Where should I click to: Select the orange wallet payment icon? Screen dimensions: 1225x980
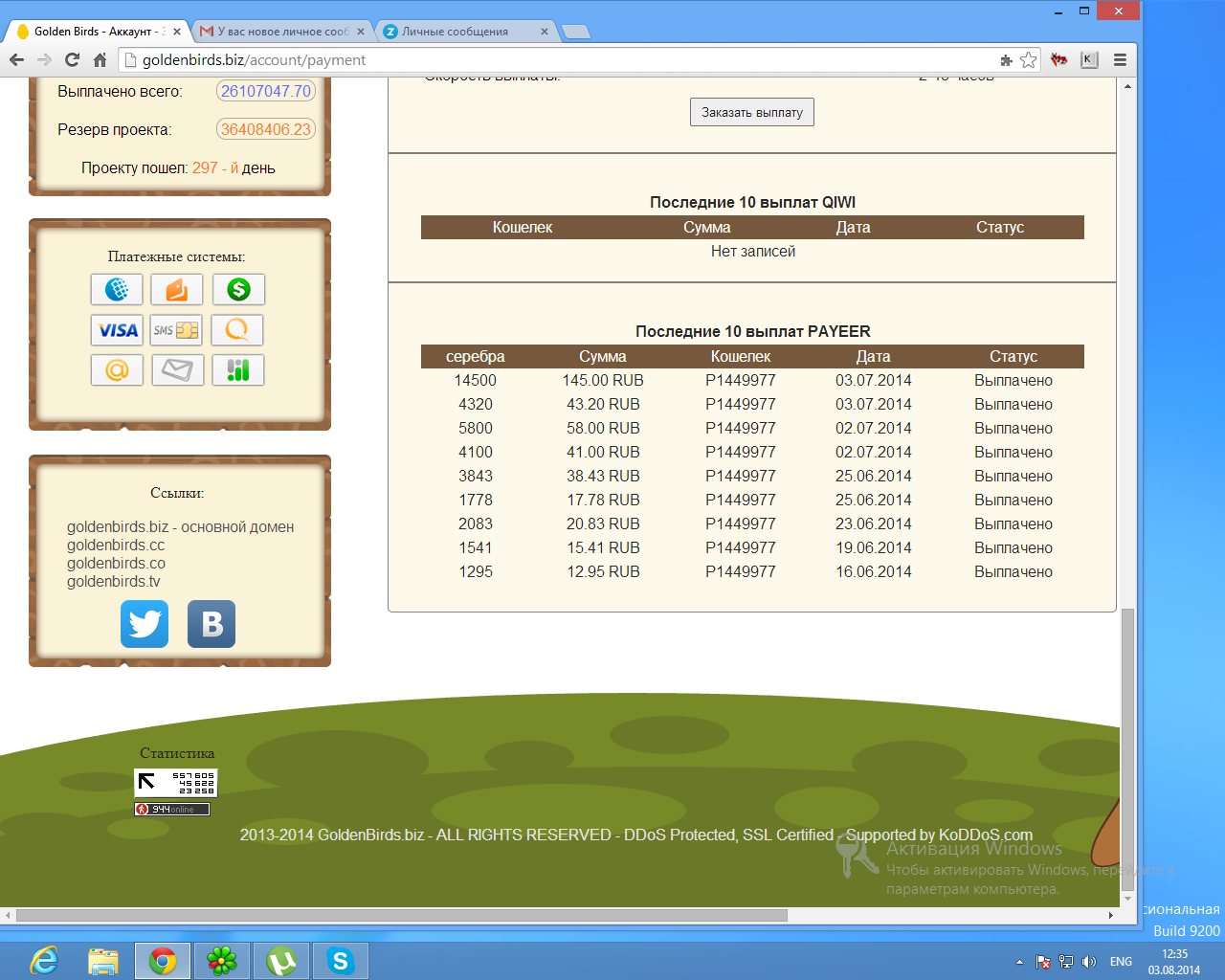pyautogui.click(x=177, y=289)
